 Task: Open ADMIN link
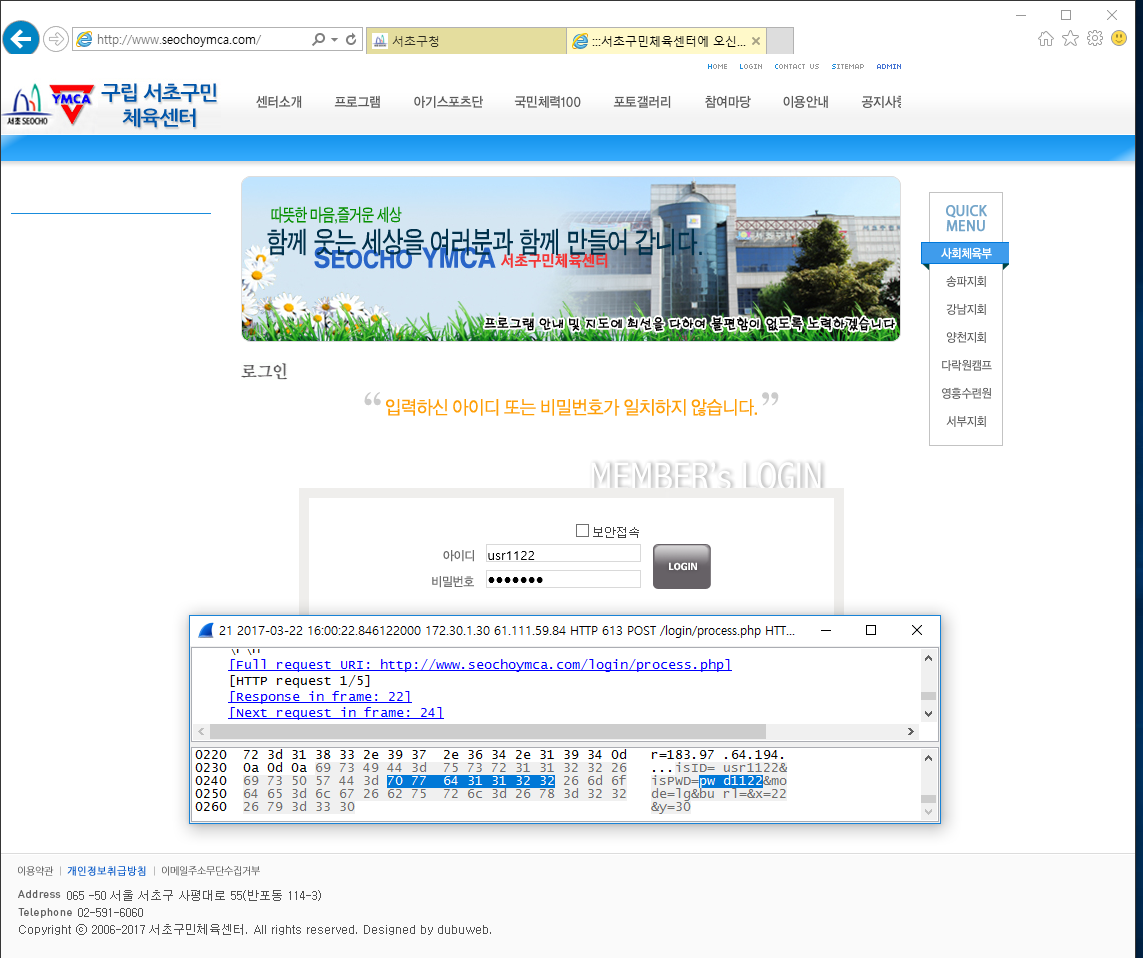(889, 66)
